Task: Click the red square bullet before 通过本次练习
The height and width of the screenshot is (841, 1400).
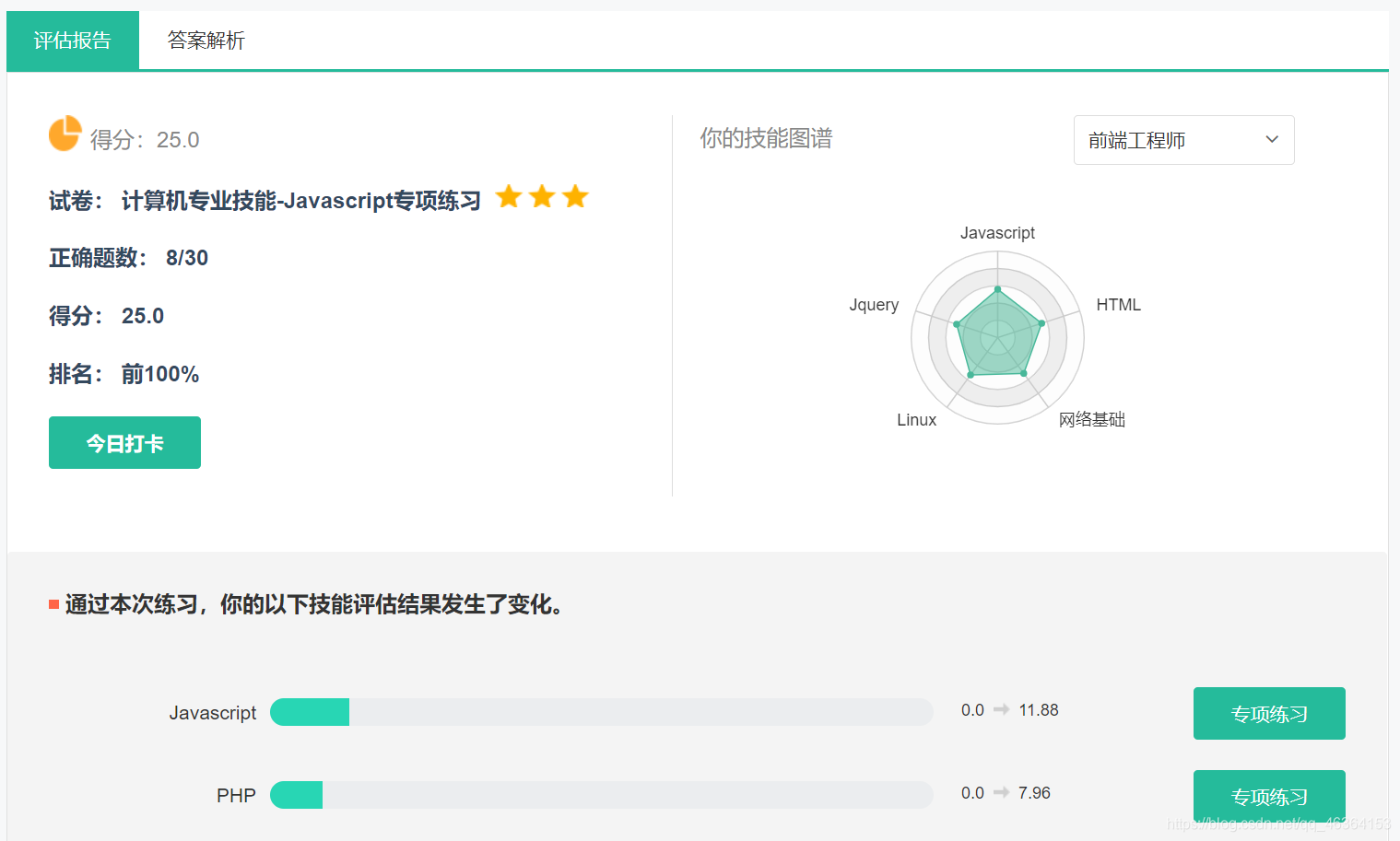Action: (x=53, y=604)
